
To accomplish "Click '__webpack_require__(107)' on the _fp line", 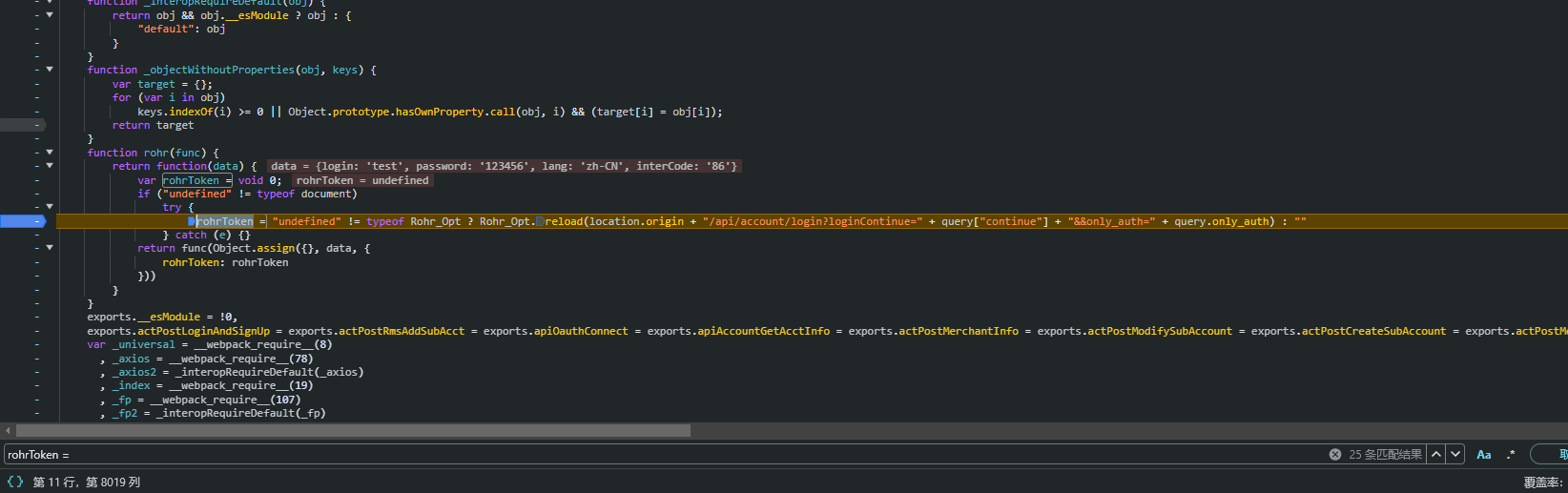I will pyautogui.click(x=225, y=400).
